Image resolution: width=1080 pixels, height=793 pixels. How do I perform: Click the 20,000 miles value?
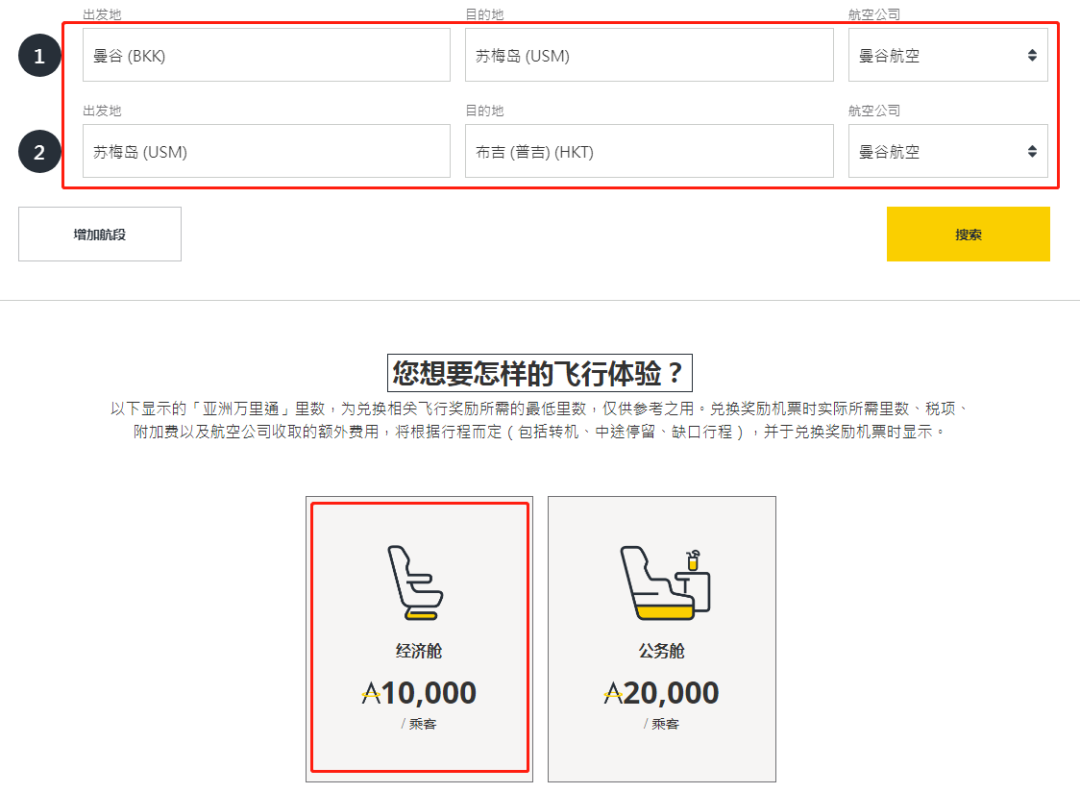pos(661,693)
